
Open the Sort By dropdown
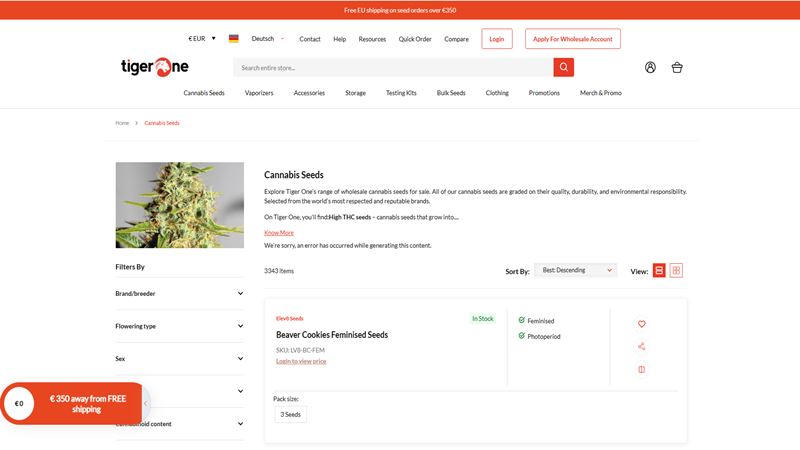pyautogui.click(x=576, y=270)
